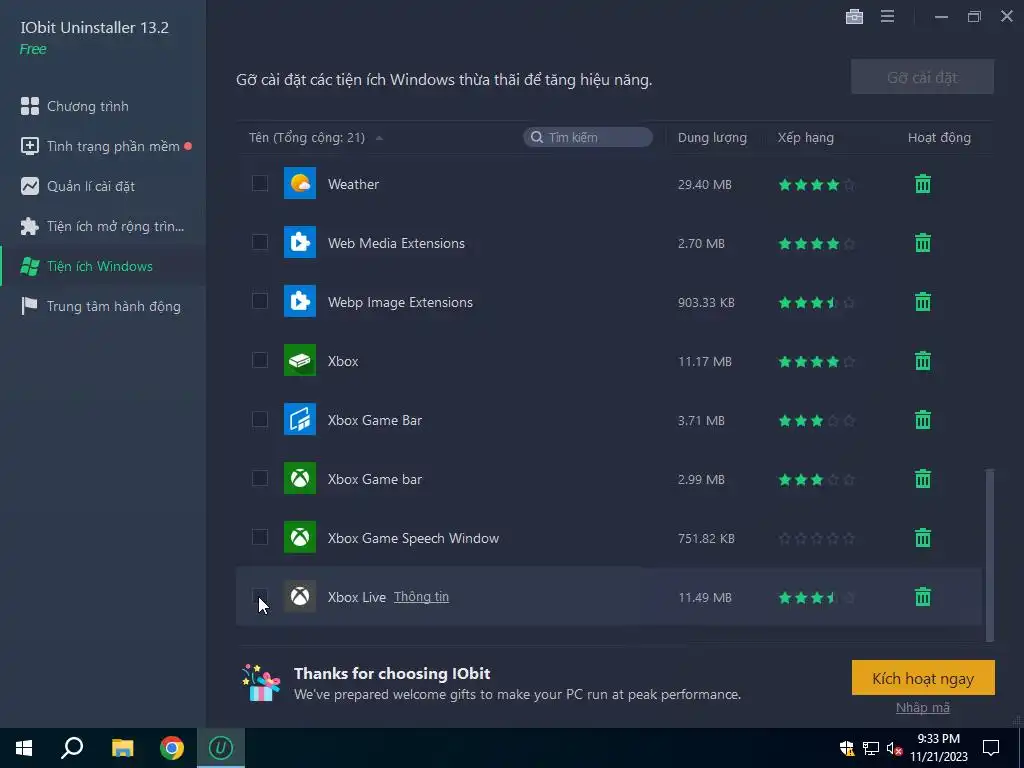Sort list by Xếp hạng column

point(805,137)
